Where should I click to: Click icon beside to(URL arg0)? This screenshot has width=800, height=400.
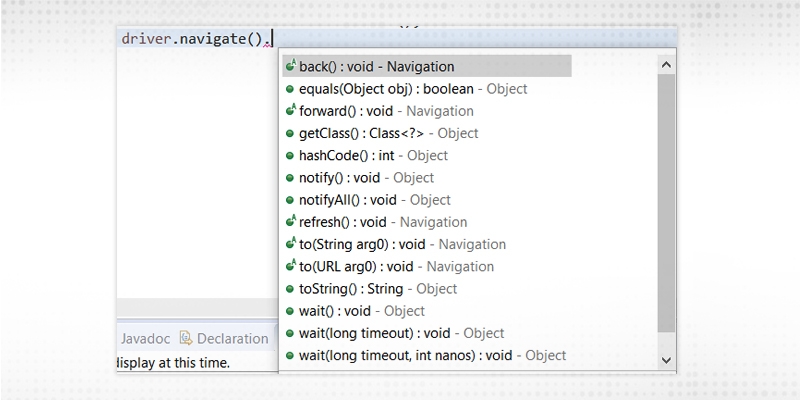coord(290,266)
